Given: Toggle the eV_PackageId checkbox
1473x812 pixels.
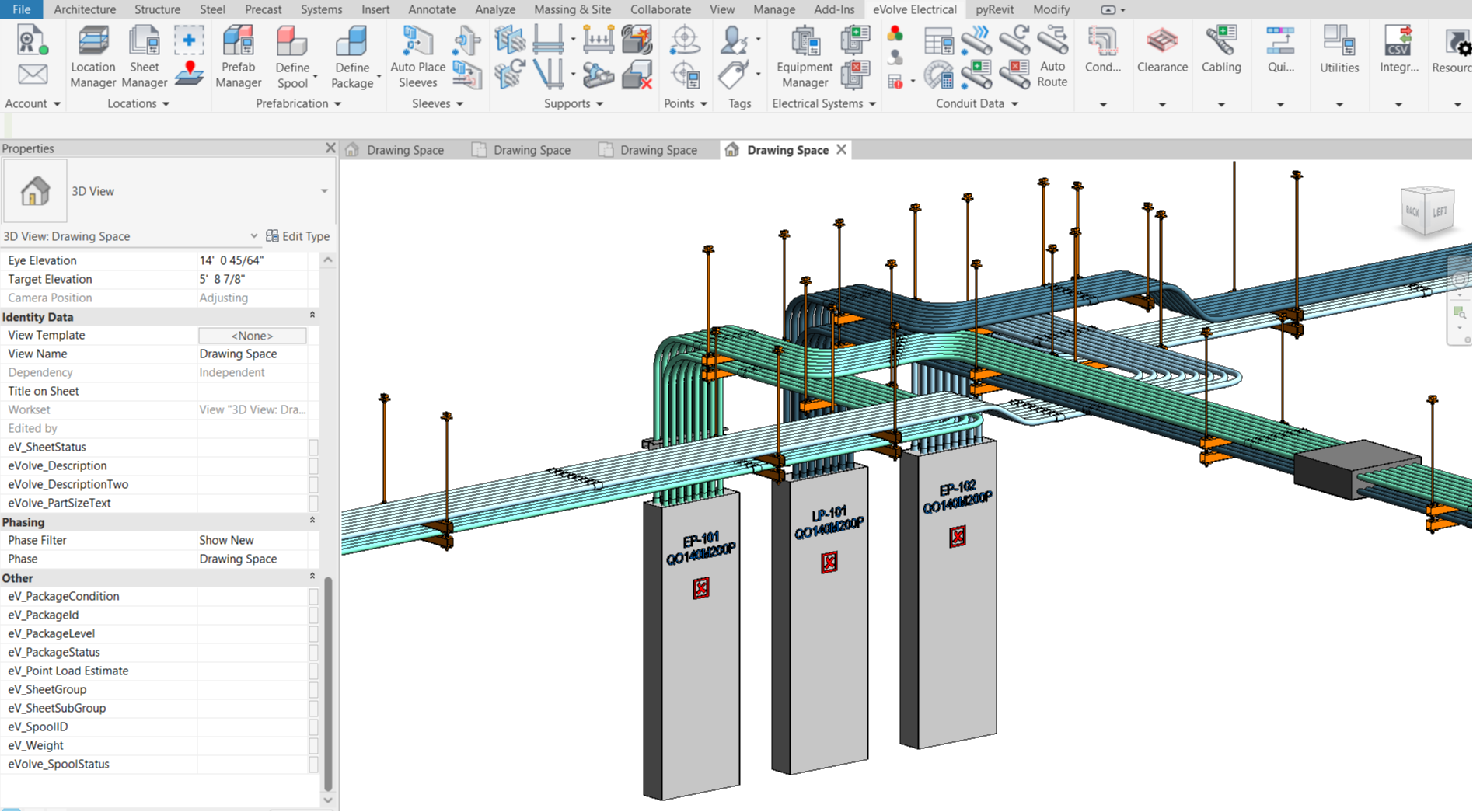Looking at the screenshot, I should click(313, 615).
